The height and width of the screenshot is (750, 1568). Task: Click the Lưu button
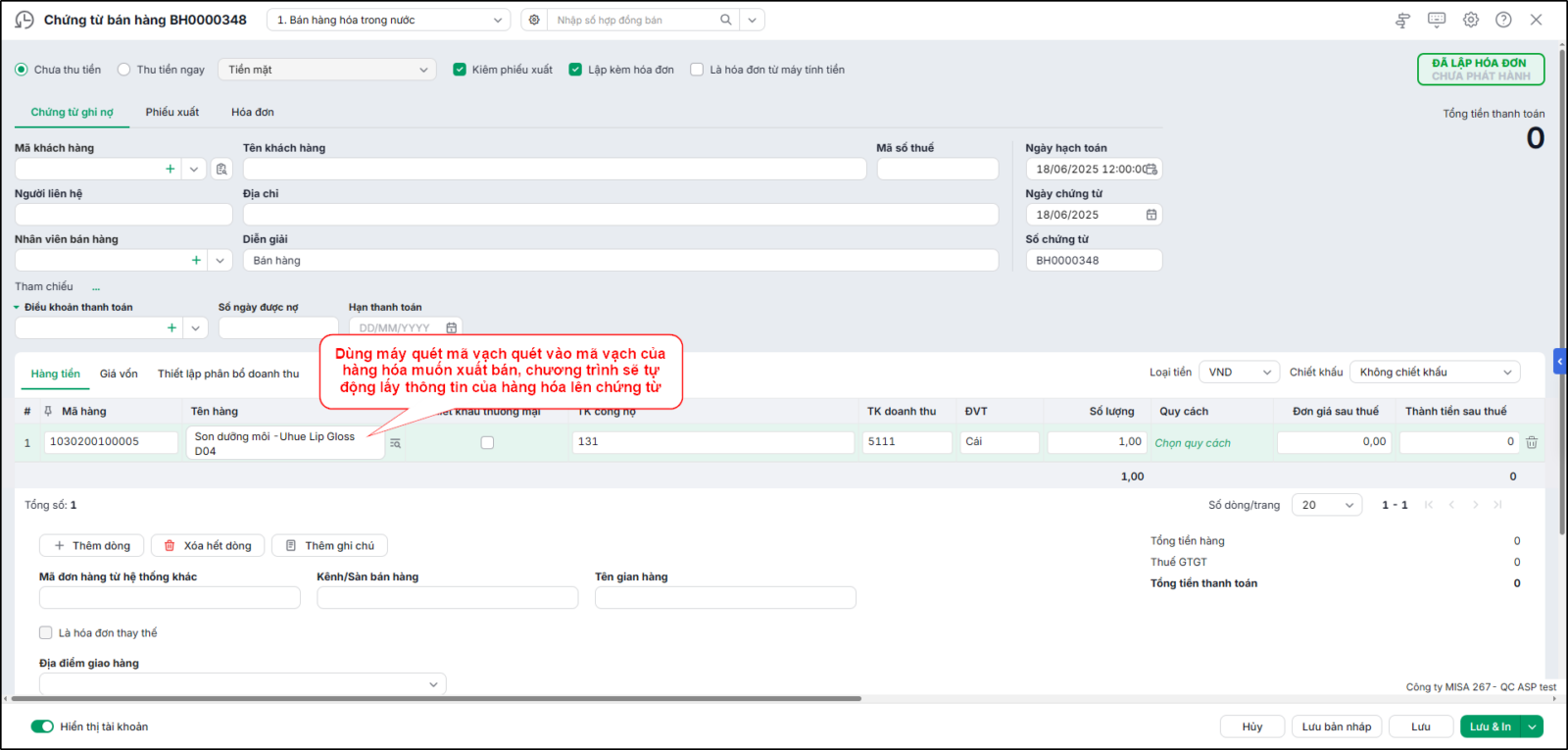click(x=1421, y=726)
